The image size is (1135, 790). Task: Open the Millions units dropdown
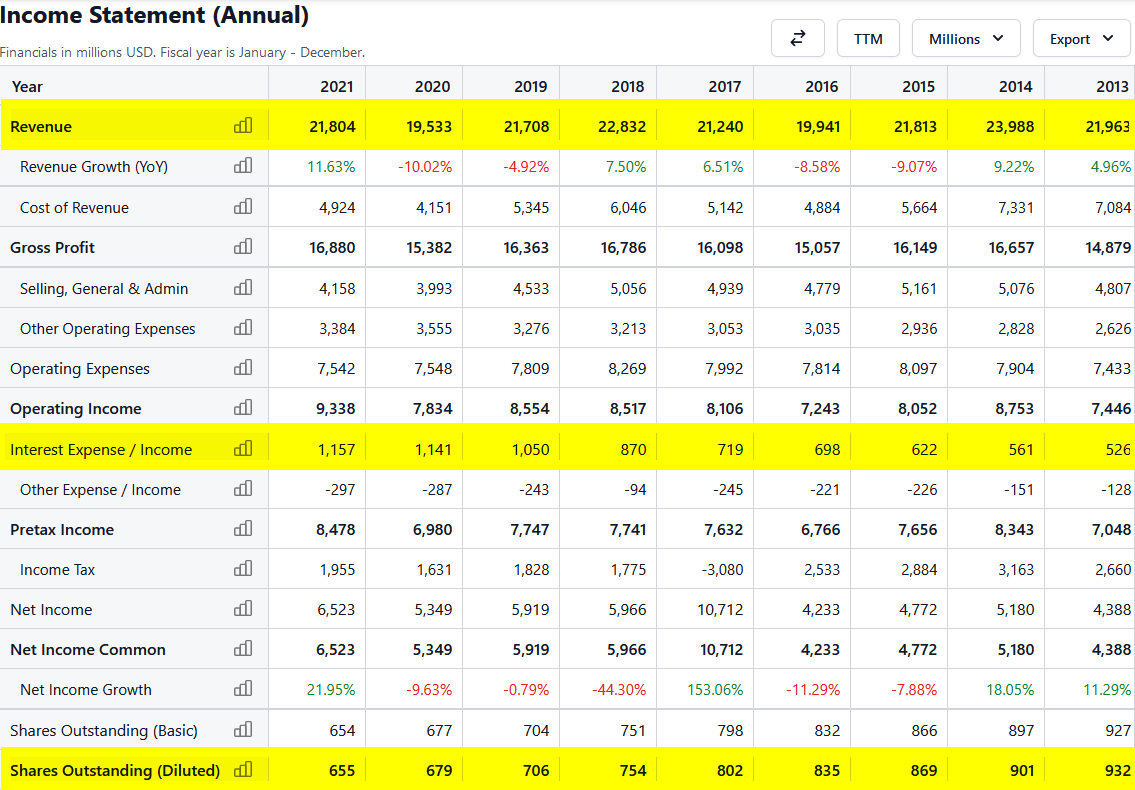(x=966, y=39)
